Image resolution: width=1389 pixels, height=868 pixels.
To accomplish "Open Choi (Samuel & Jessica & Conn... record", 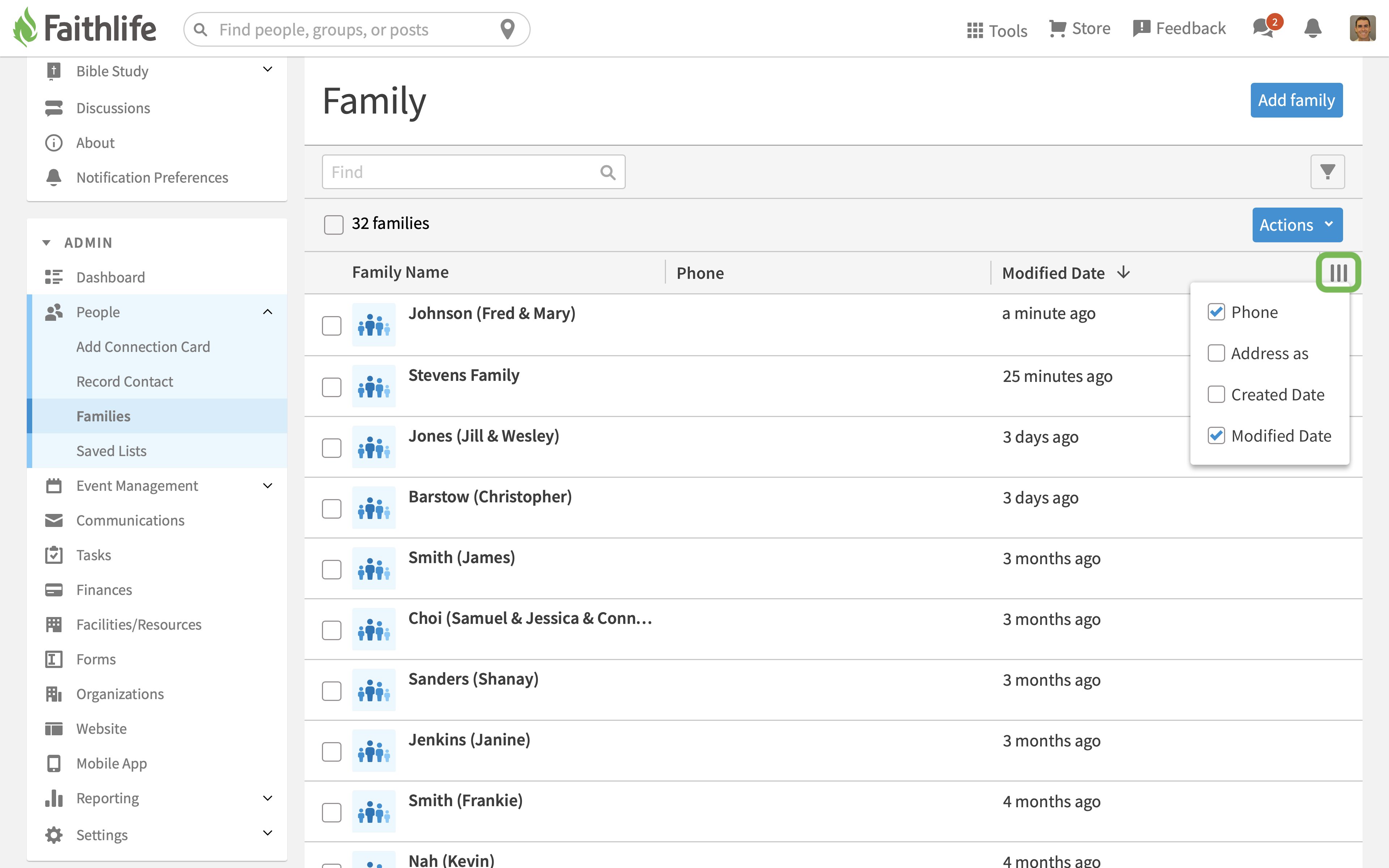I will click(530, 618).
